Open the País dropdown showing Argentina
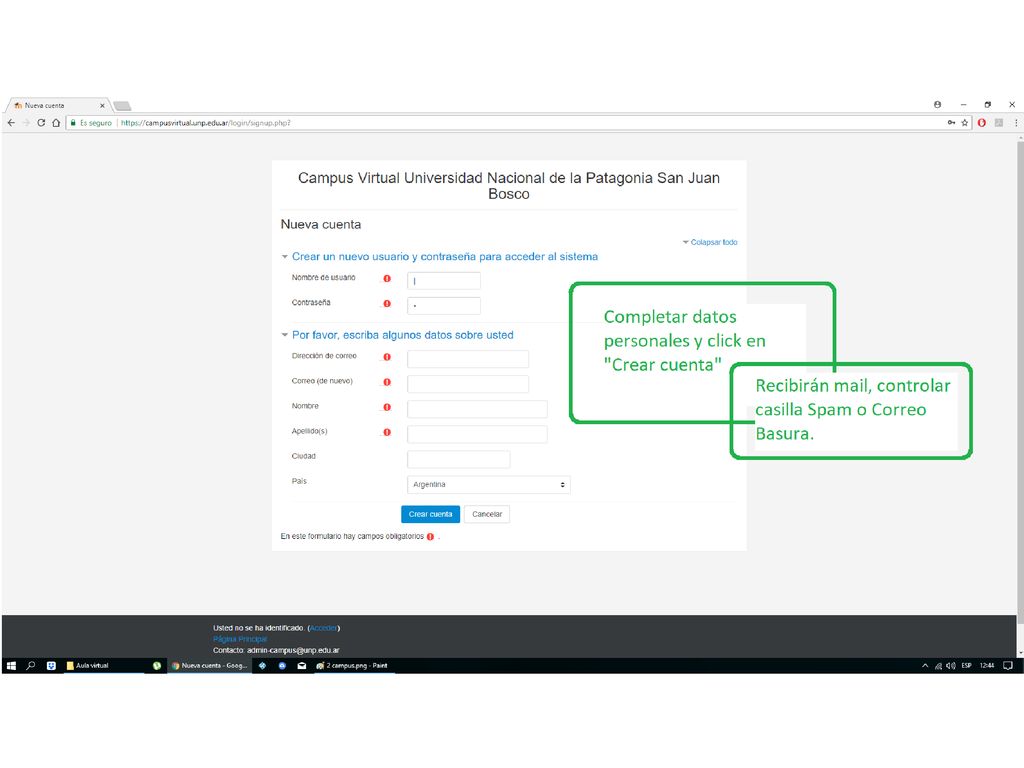This screenshot has width=1024, height=768. click(x=488, y=485)
